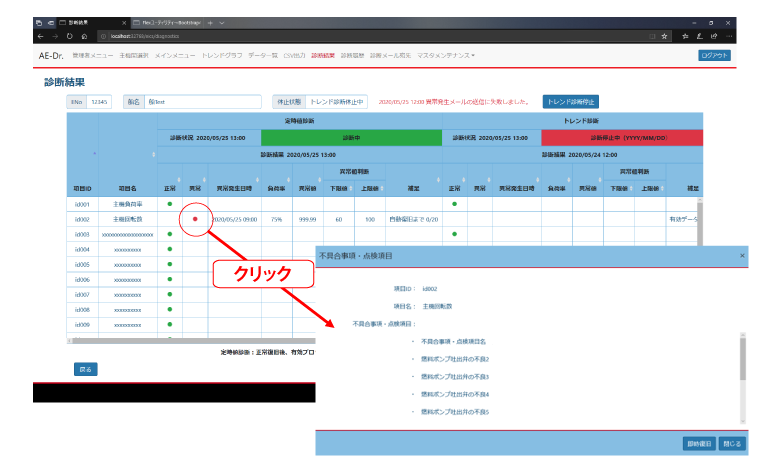Click the dialog's vertical scrollbar
Screen dimensions: 761x459
pos(741,359)
